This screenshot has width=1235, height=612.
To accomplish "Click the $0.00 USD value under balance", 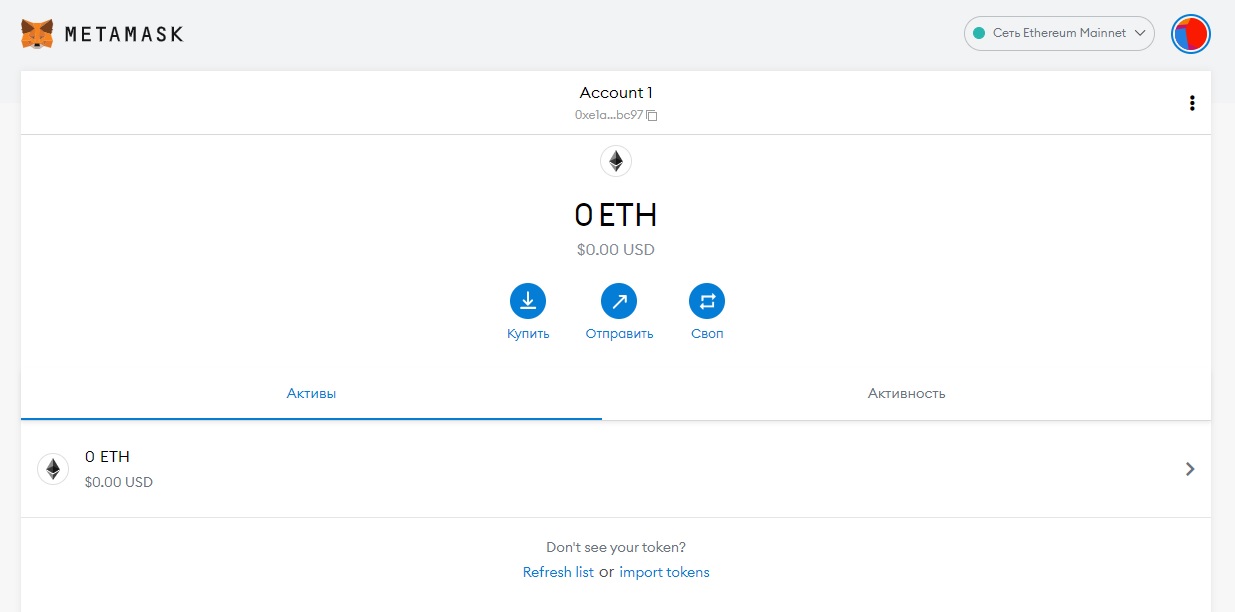I will coord(616,250).
